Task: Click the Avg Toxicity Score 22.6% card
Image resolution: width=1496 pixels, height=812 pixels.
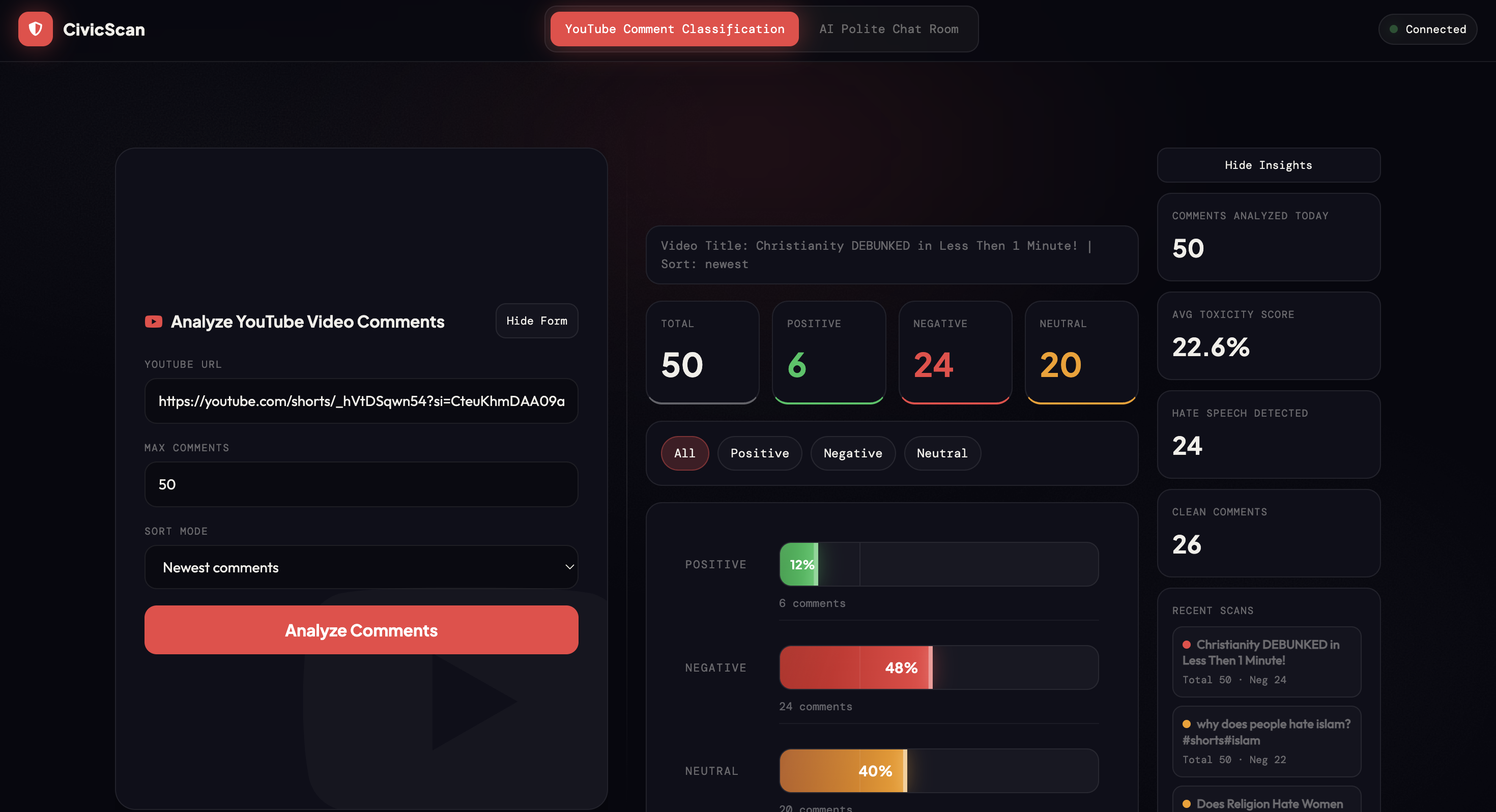Action: click(1269, 336)
